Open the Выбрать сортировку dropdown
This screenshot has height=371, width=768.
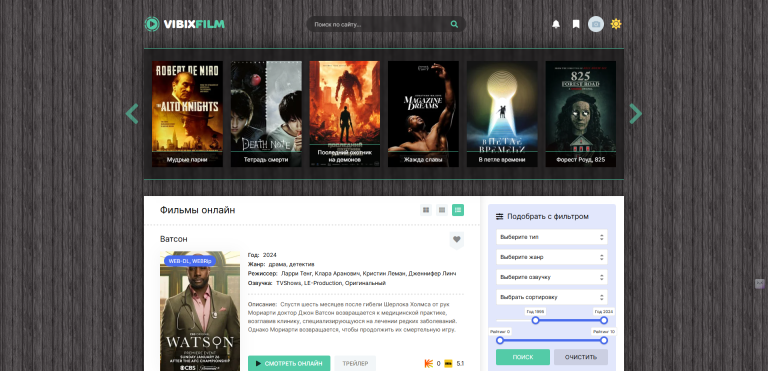point(552,297)
